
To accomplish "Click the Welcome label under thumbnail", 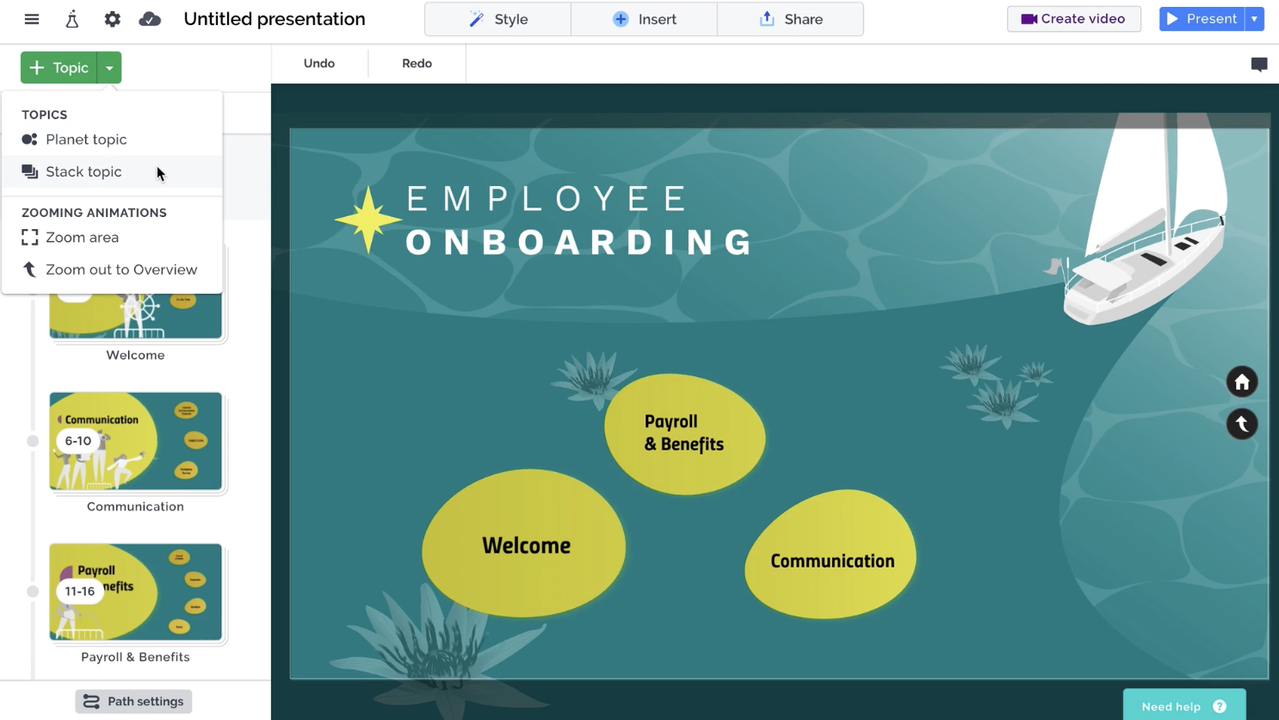I will pos(135,355).
